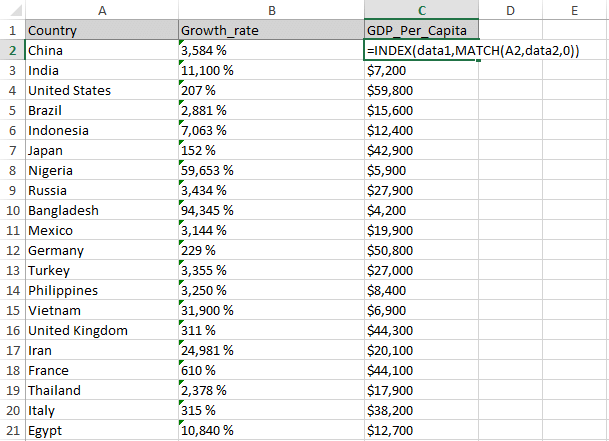Screen dimensions: 609x441
Task: Select row 1 header
Action: click(x=12, y=30)
